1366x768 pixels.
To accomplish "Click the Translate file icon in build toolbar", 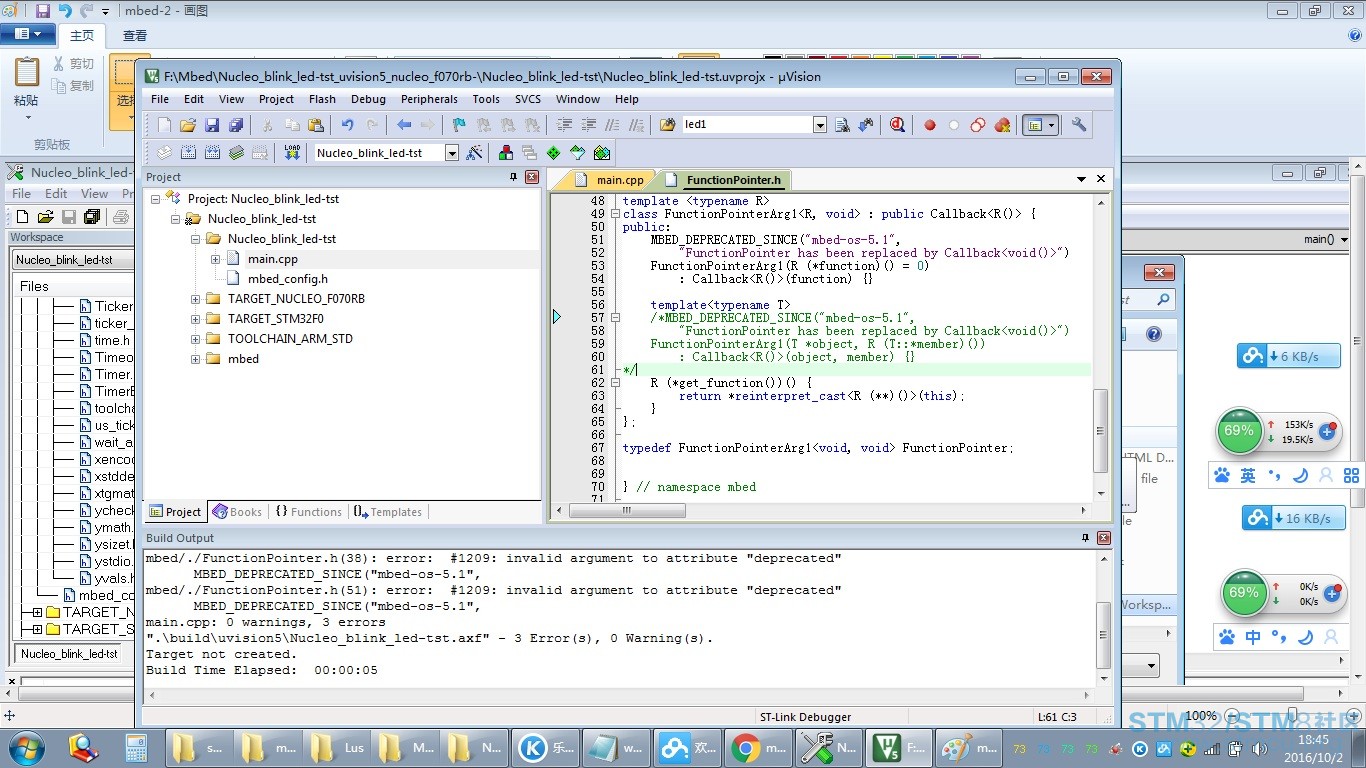I will (x=165, y=153).
